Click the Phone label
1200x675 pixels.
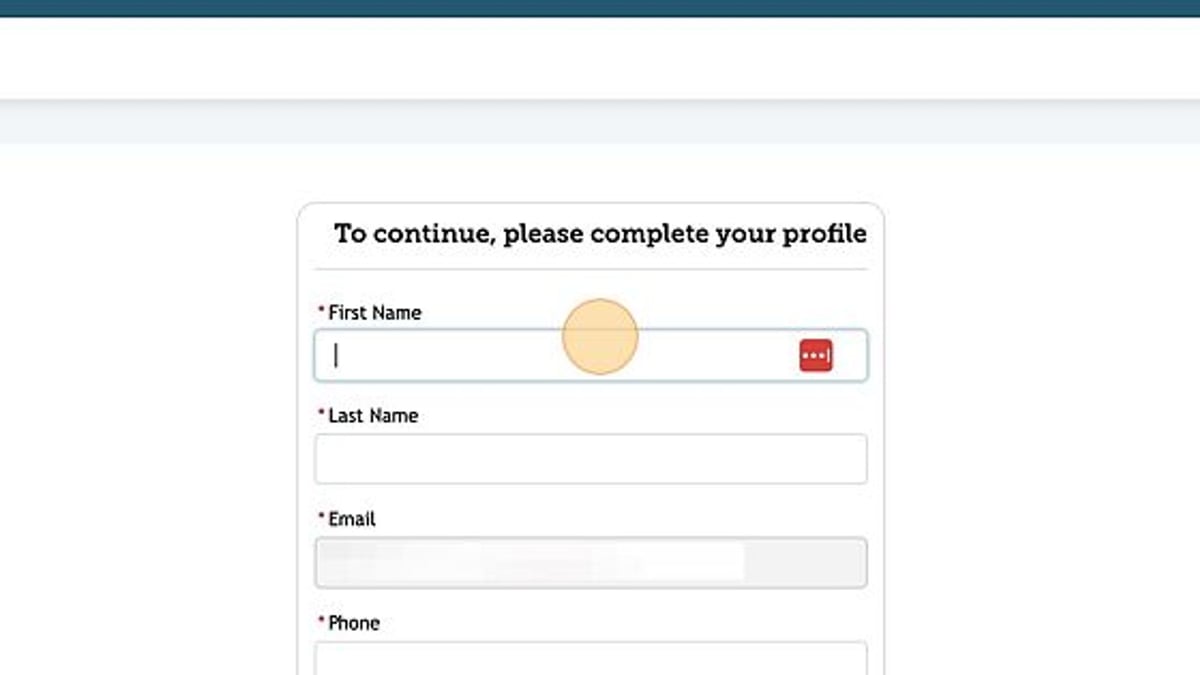[353, 622]
